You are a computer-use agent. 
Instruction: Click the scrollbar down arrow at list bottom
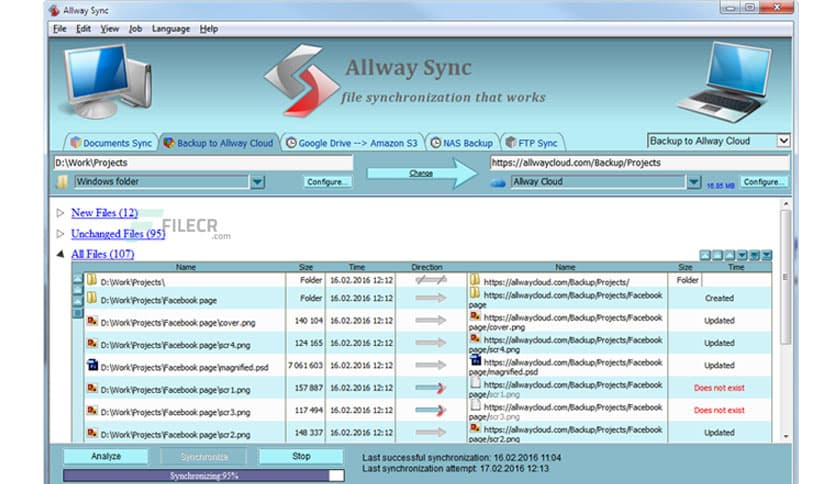tap(786, 437)
